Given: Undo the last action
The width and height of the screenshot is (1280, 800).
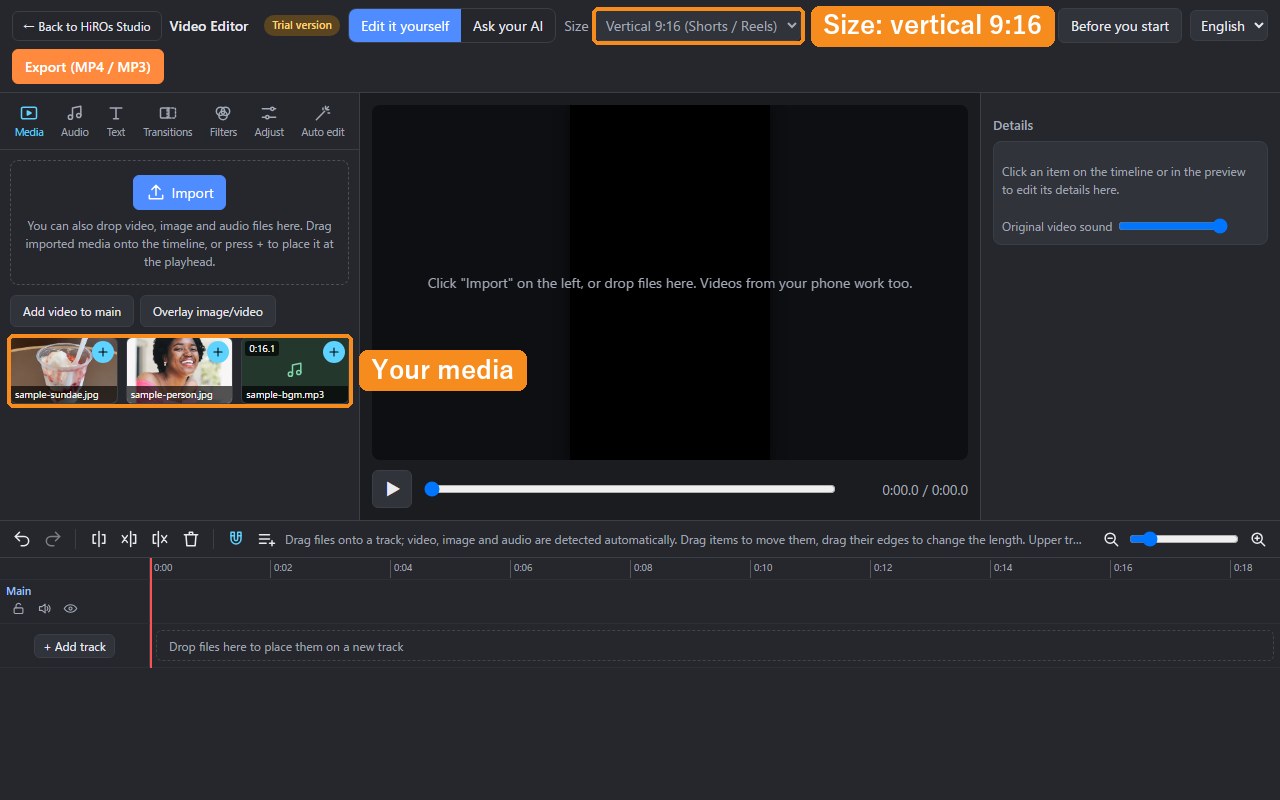Looking at the screenshot, I should pyautogui.click(x=22, y=539).
